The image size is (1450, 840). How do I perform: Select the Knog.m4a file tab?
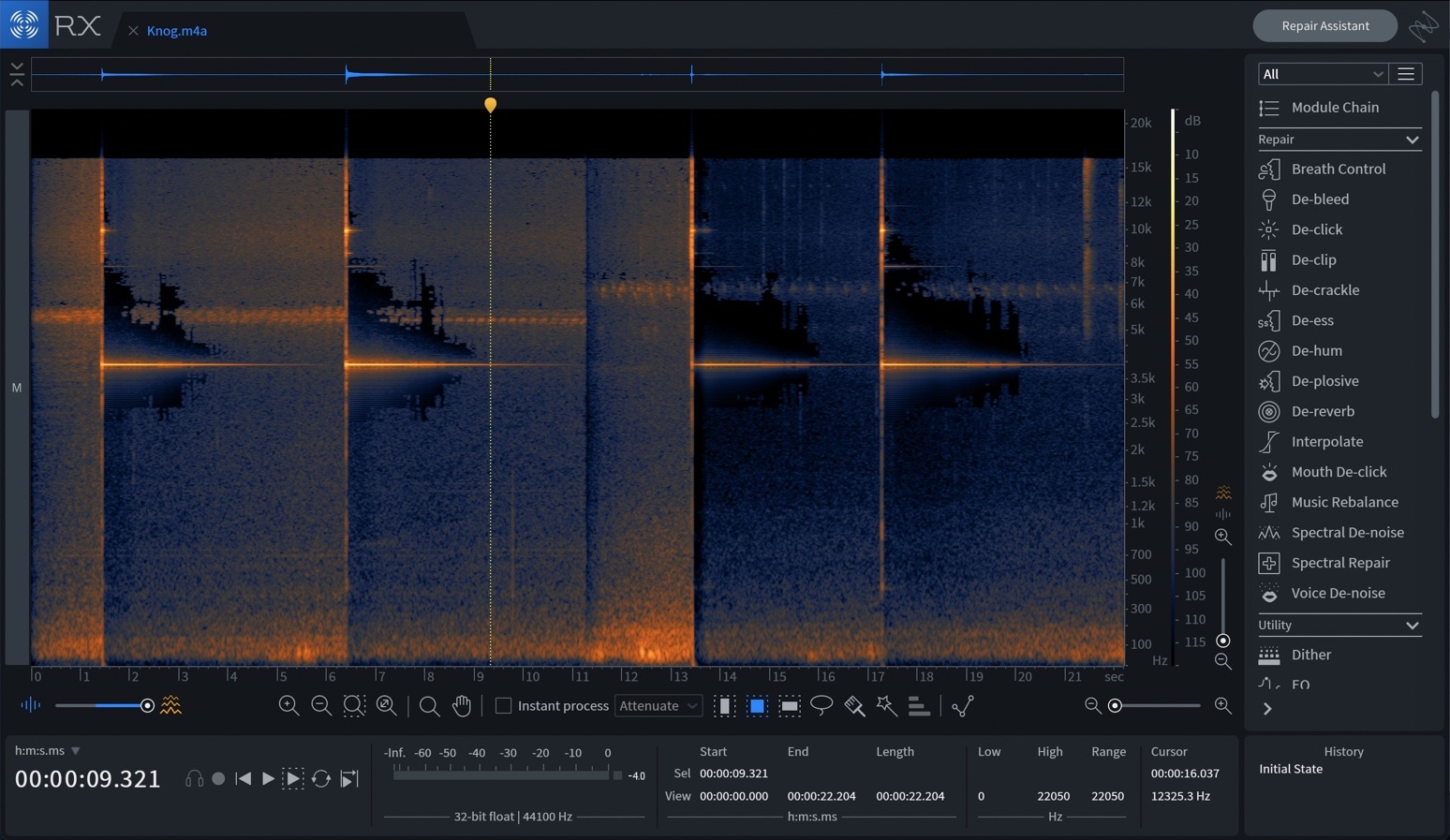pyautogui.click(x=177, y=31)
